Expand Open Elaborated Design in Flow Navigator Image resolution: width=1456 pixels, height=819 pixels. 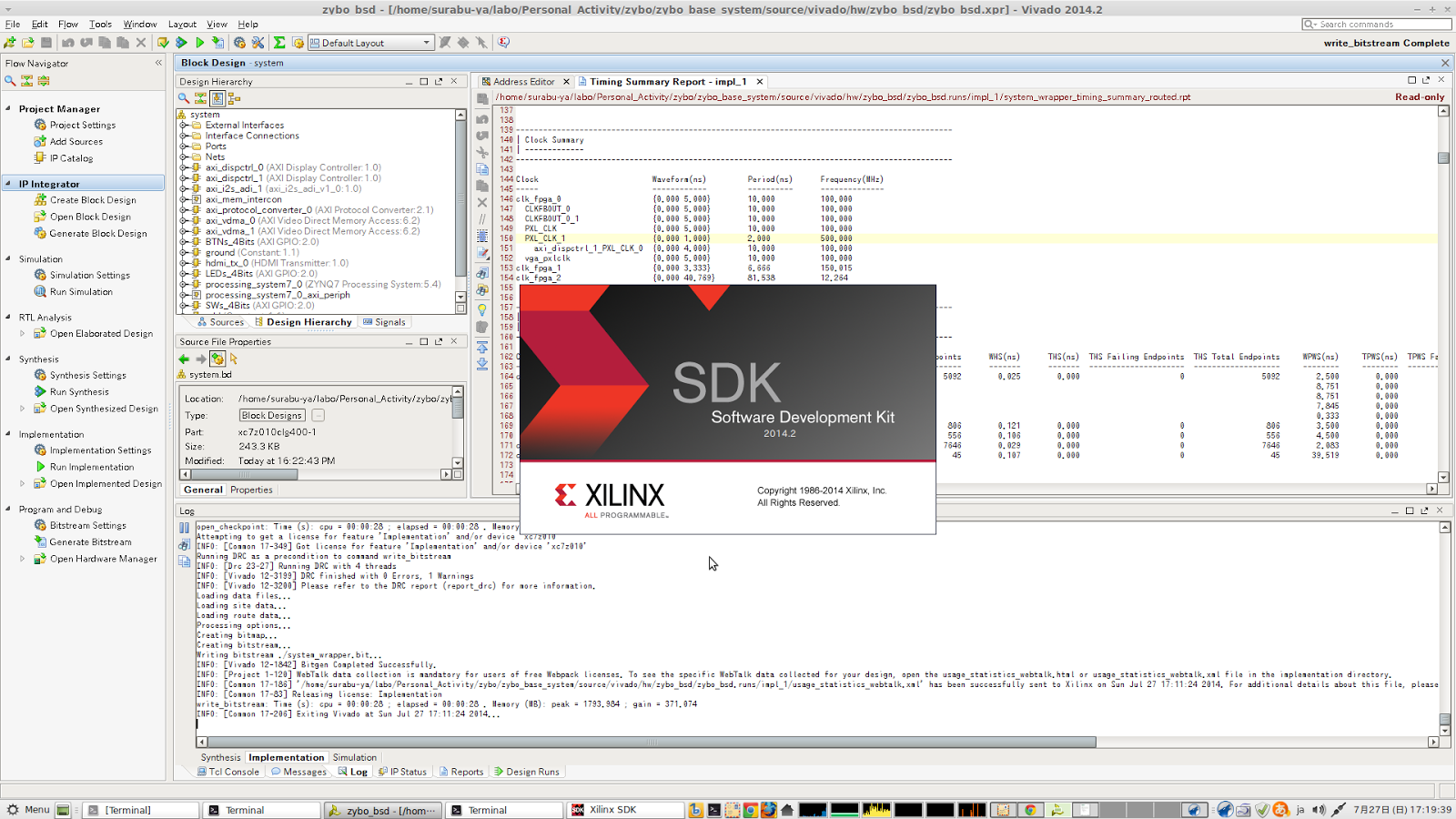point(23,334)
